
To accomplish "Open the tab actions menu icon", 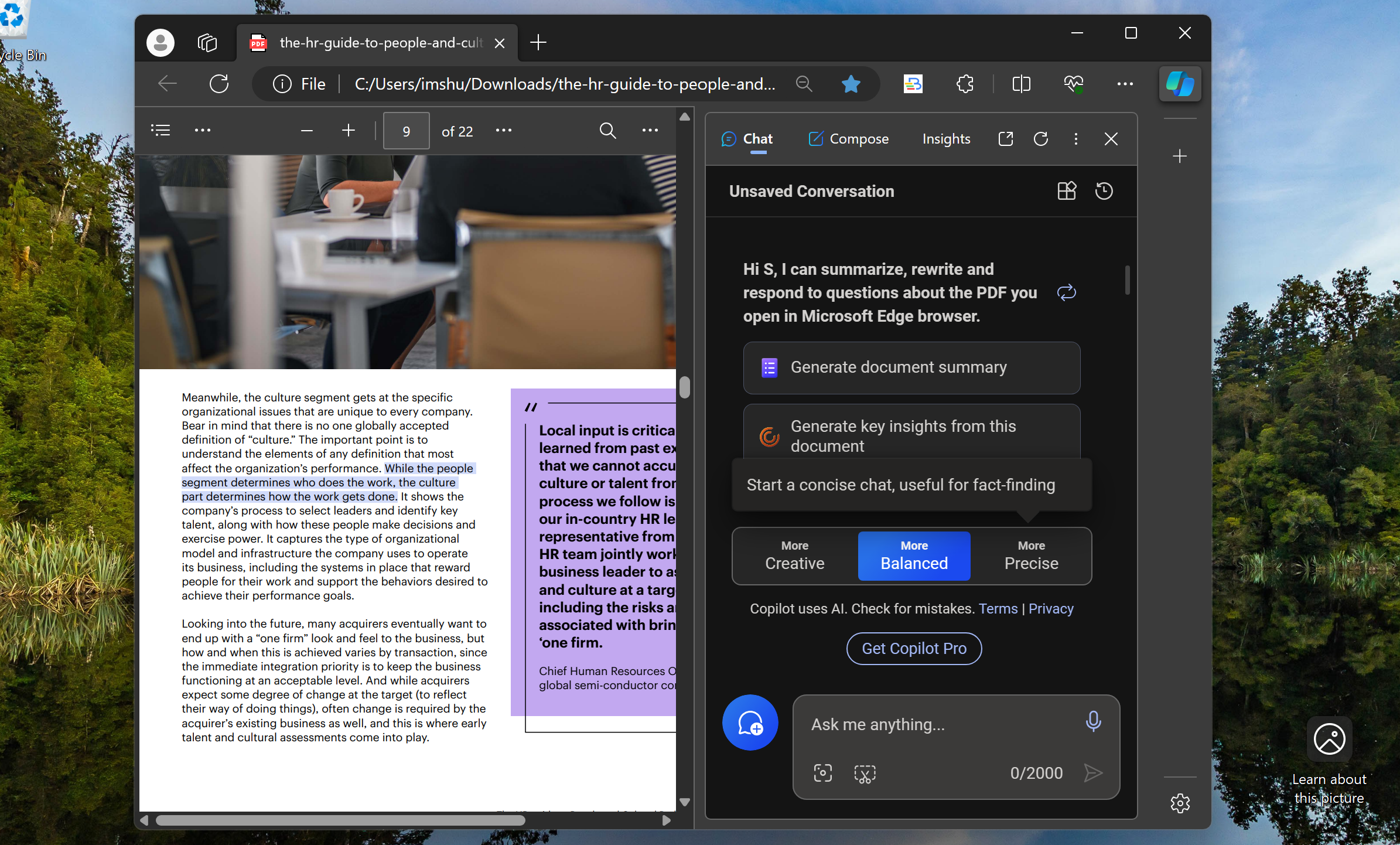I will [x=207, y=43].
